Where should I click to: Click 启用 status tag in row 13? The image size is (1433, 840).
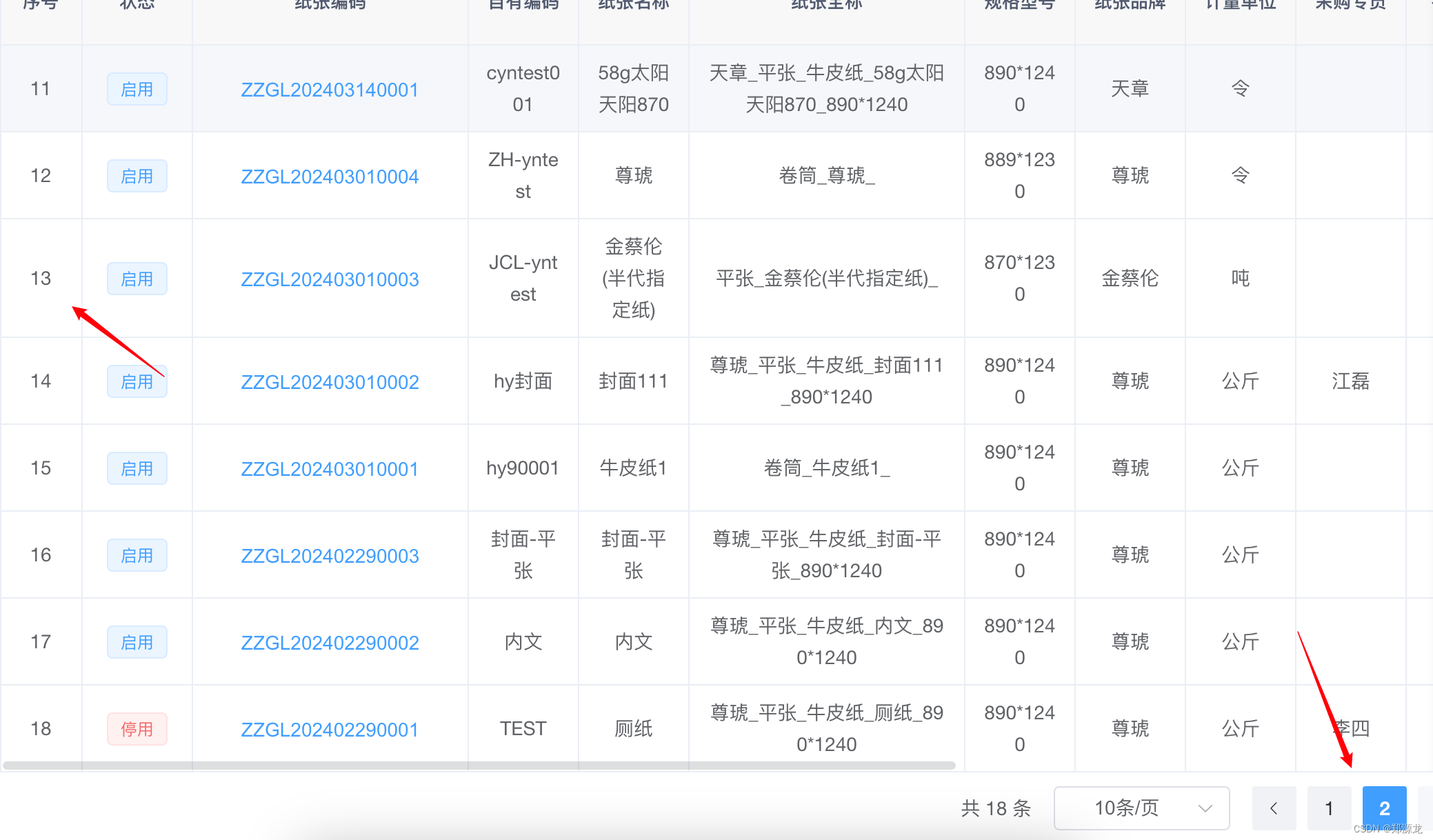pos(137,279)
